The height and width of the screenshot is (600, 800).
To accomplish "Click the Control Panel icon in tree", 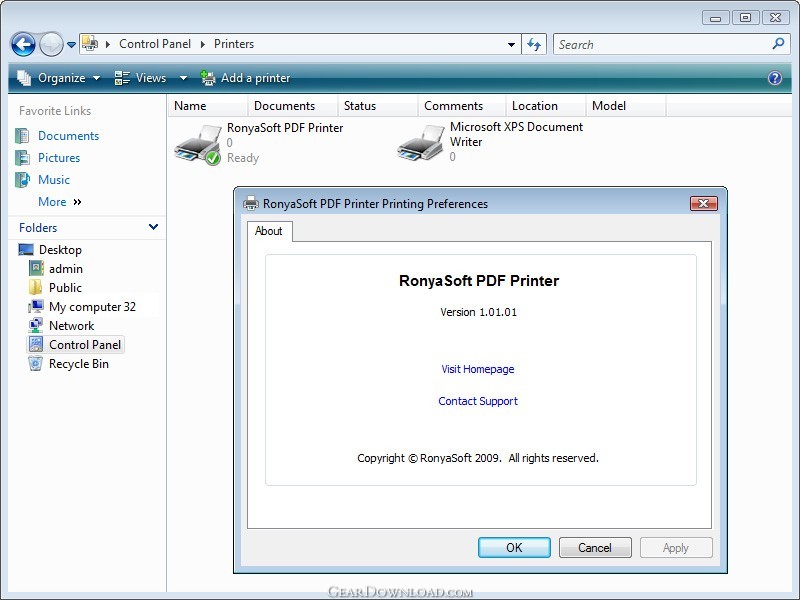I will click(x=36, y=344).
